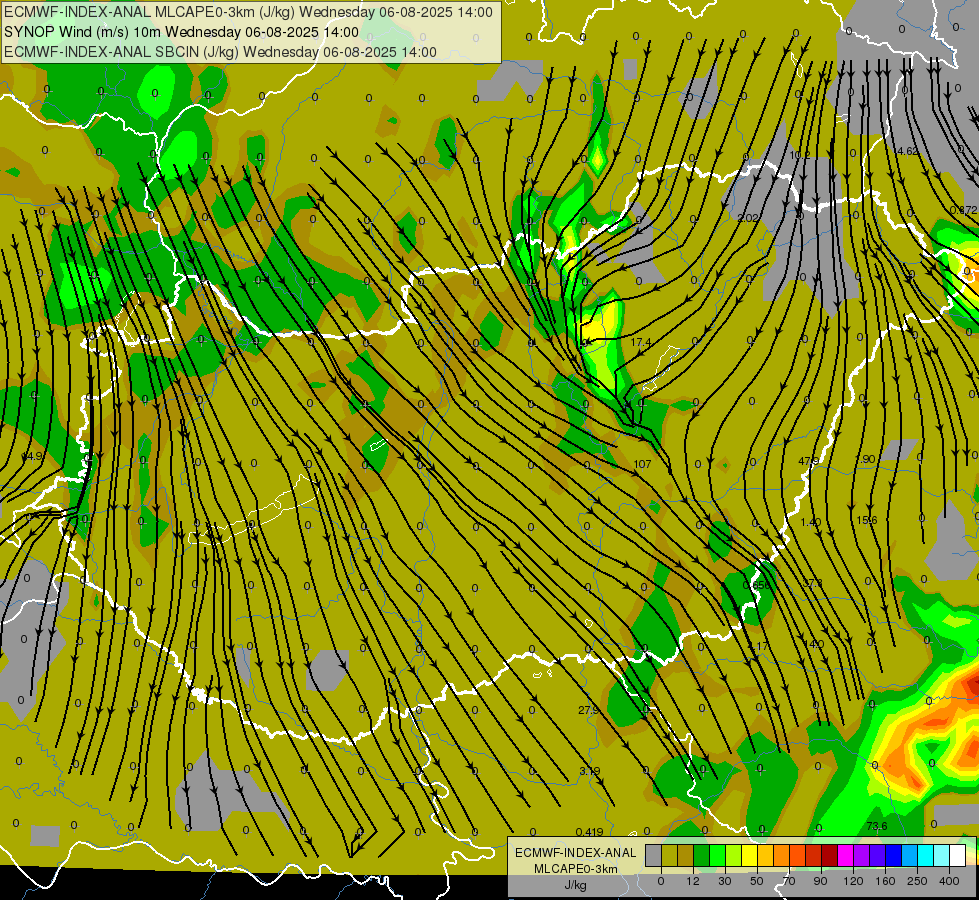Click the lime swatch after the 30 tick

[734, 855]
